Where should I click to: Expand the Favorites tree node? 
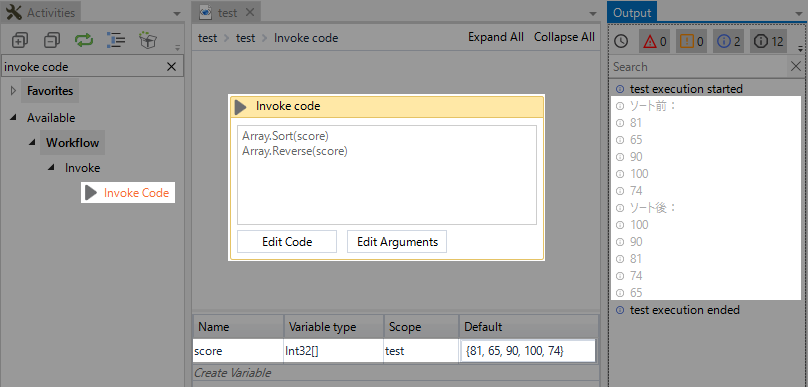click(x=13, y=91)
